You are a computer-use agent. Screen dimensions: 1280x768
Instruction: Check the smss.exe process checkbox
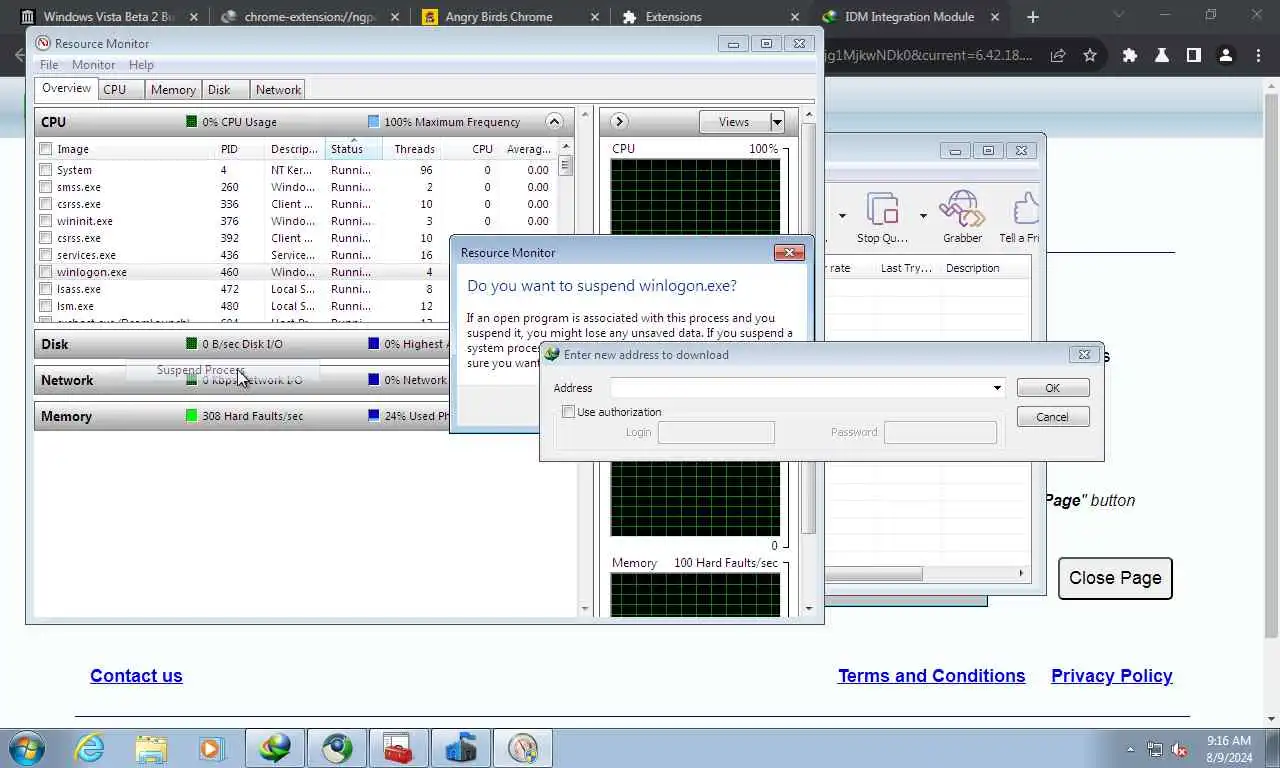click(45, 187)
